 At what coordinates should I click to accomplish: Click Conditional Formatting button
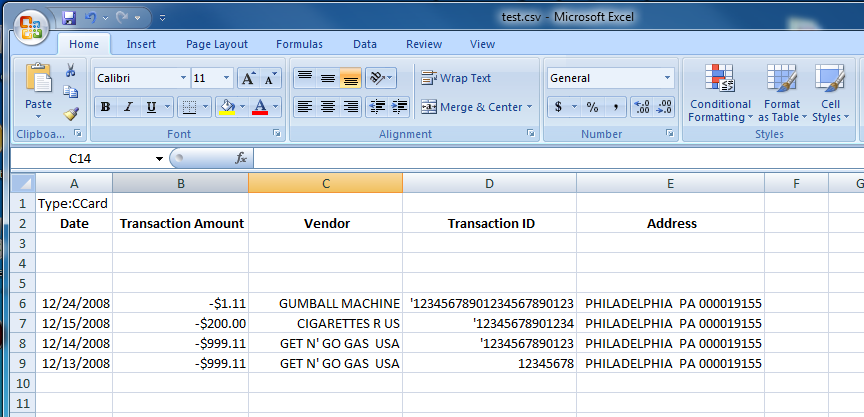[720, 95]
